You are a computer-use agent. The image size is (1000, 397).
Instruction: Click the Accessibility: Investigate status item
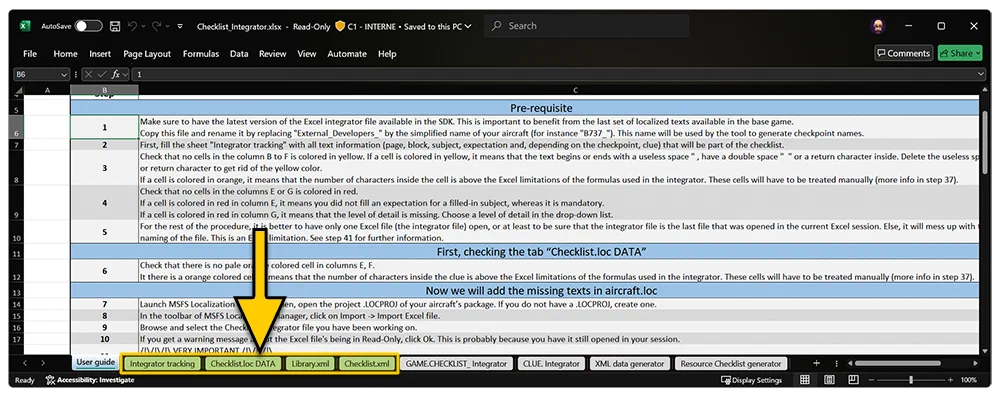(x=90, y=380)
